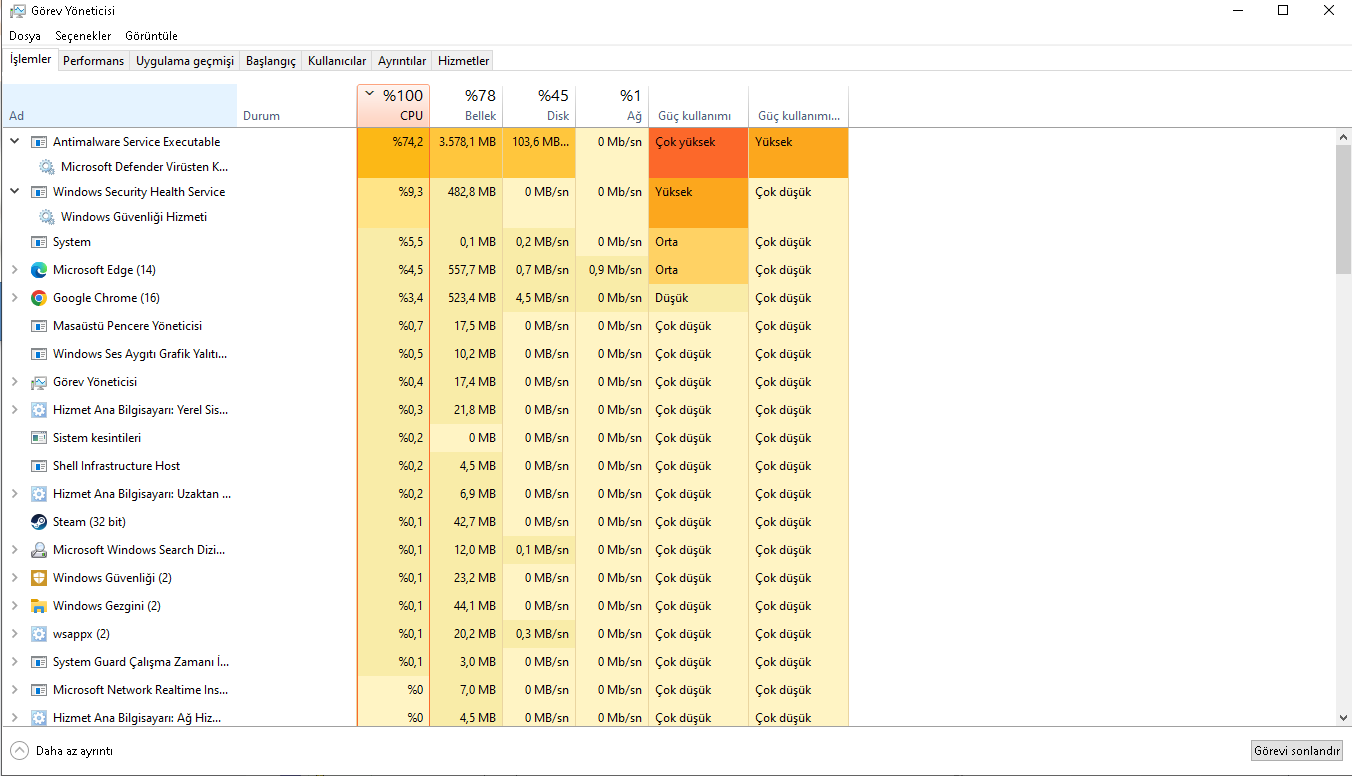Sort by the CPU column header

[x=393, y=106]
